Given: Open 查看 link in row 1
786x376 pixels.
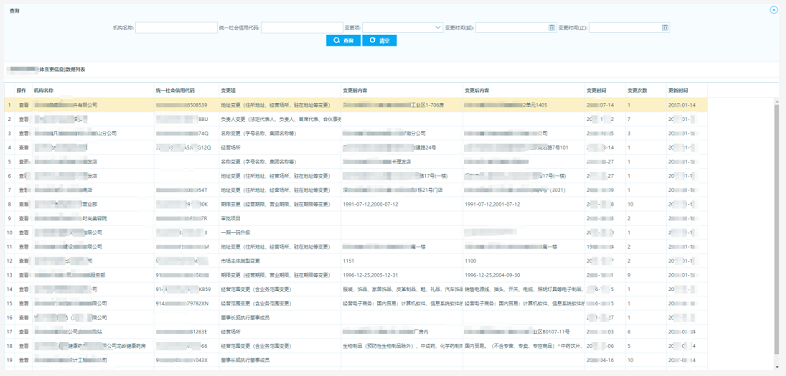Looking at the screenshot, I should coord(23,105).
